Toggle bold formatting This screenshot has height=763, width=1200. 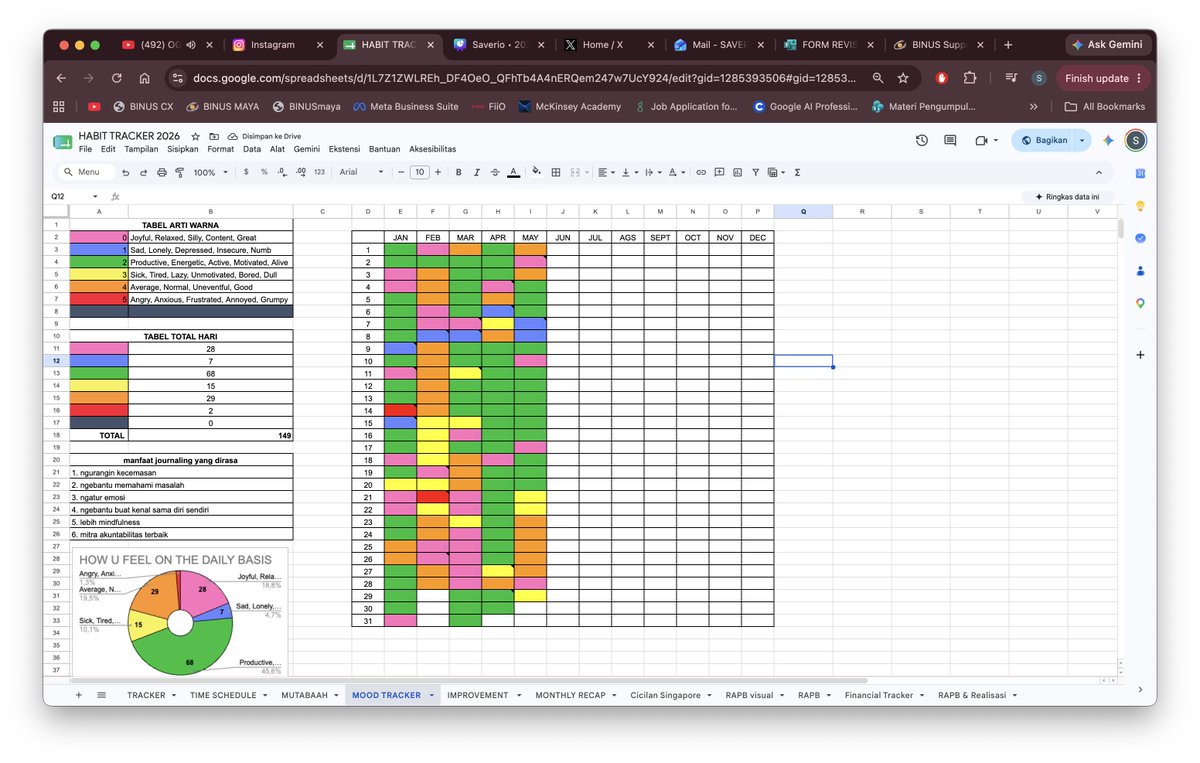point(459,172)
